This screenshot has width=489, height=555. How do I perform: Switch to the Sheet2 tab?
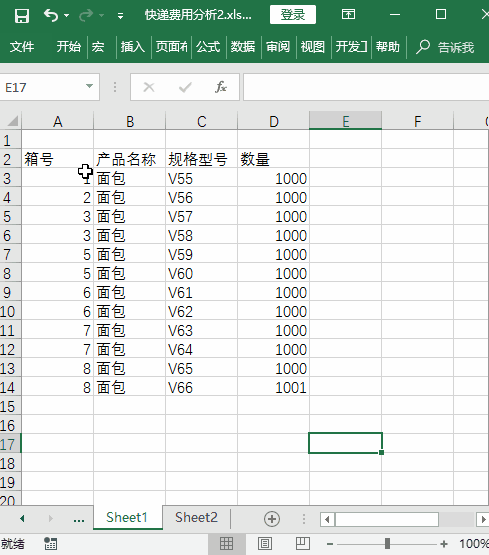(196, 517)
